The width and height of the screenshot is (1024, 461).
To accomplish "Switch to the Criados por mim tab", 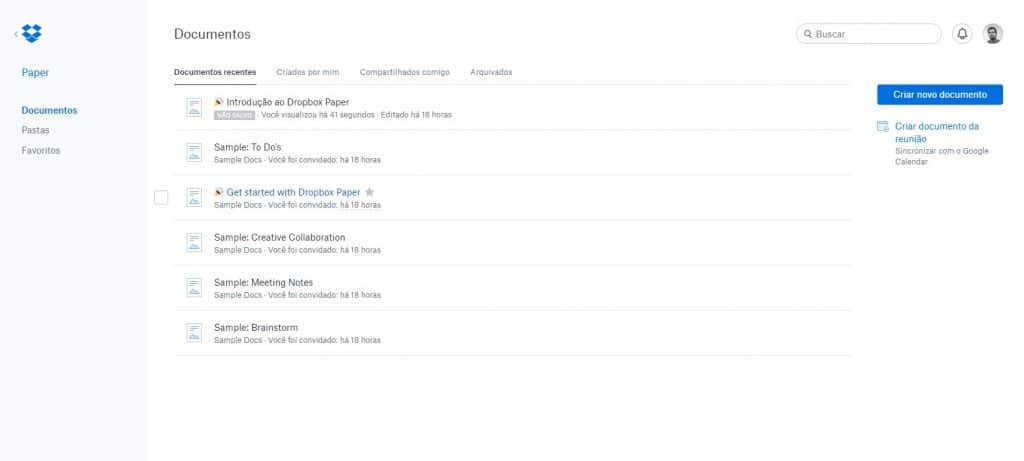I will (307, 72).
